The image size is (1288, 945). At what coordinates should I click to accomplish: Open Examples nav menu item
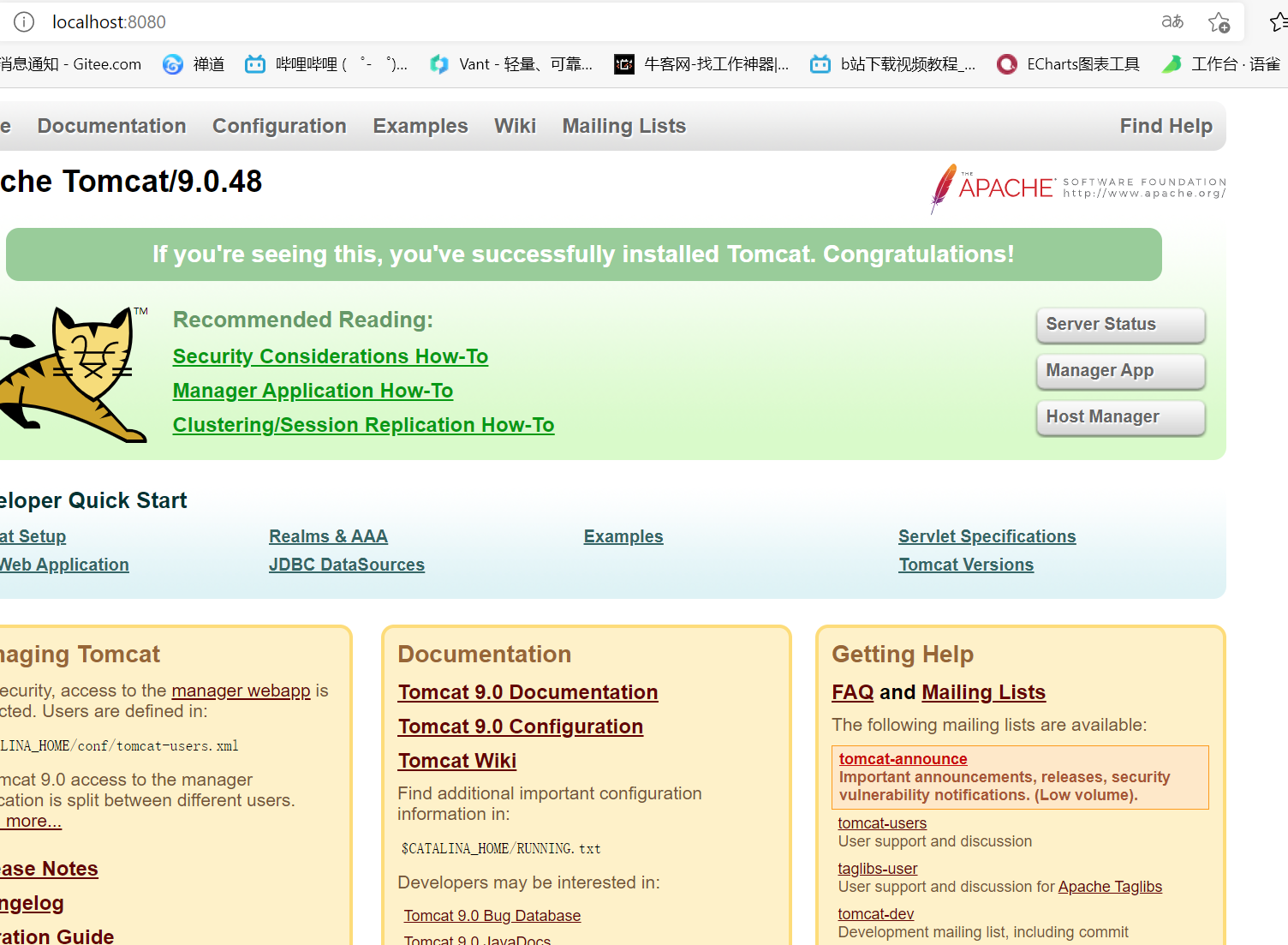(x=420, y=126)
